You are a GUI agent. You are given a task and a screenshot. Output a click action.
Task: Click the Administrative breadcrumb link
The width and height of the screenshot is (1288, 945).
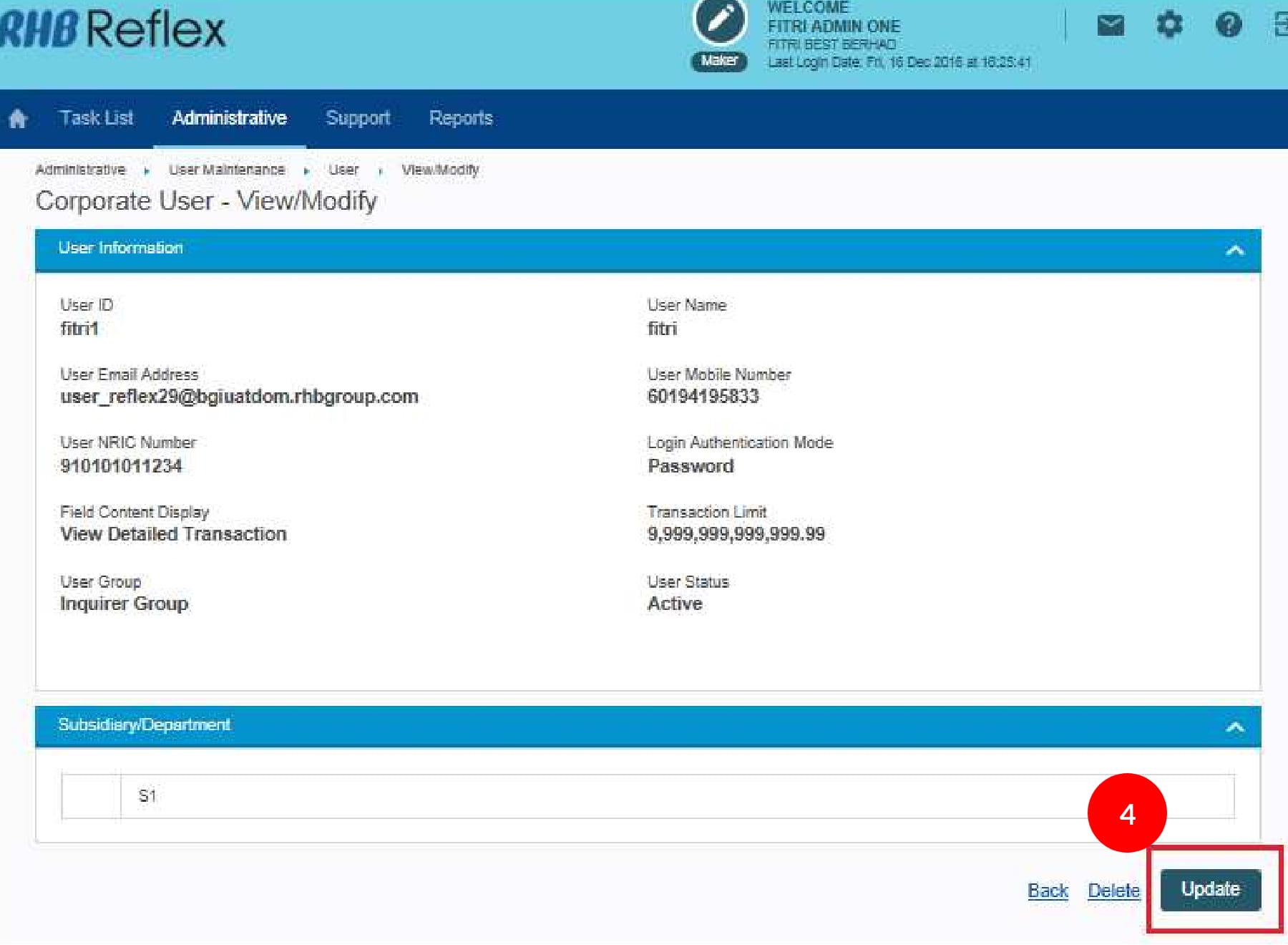(x=80, y=170)
